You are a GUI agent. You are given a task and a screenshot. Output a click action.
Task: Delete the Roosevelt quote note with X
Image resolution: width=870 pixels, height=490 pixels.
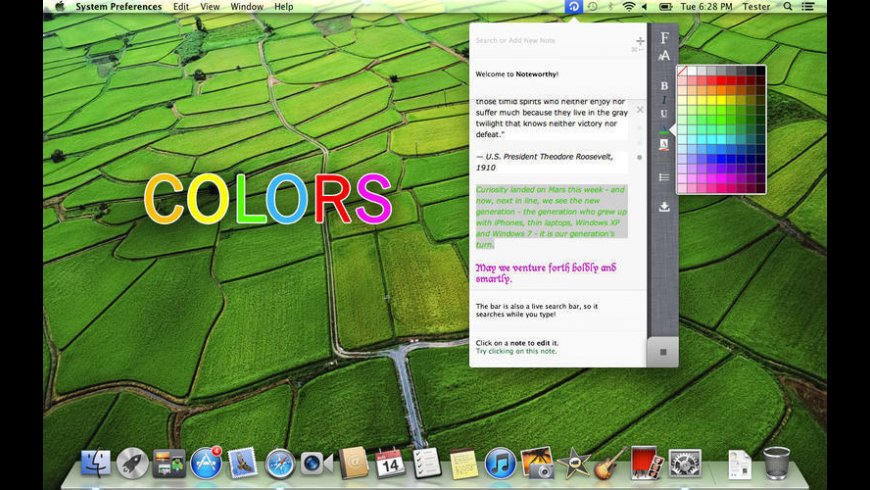(x=640, y=110)
